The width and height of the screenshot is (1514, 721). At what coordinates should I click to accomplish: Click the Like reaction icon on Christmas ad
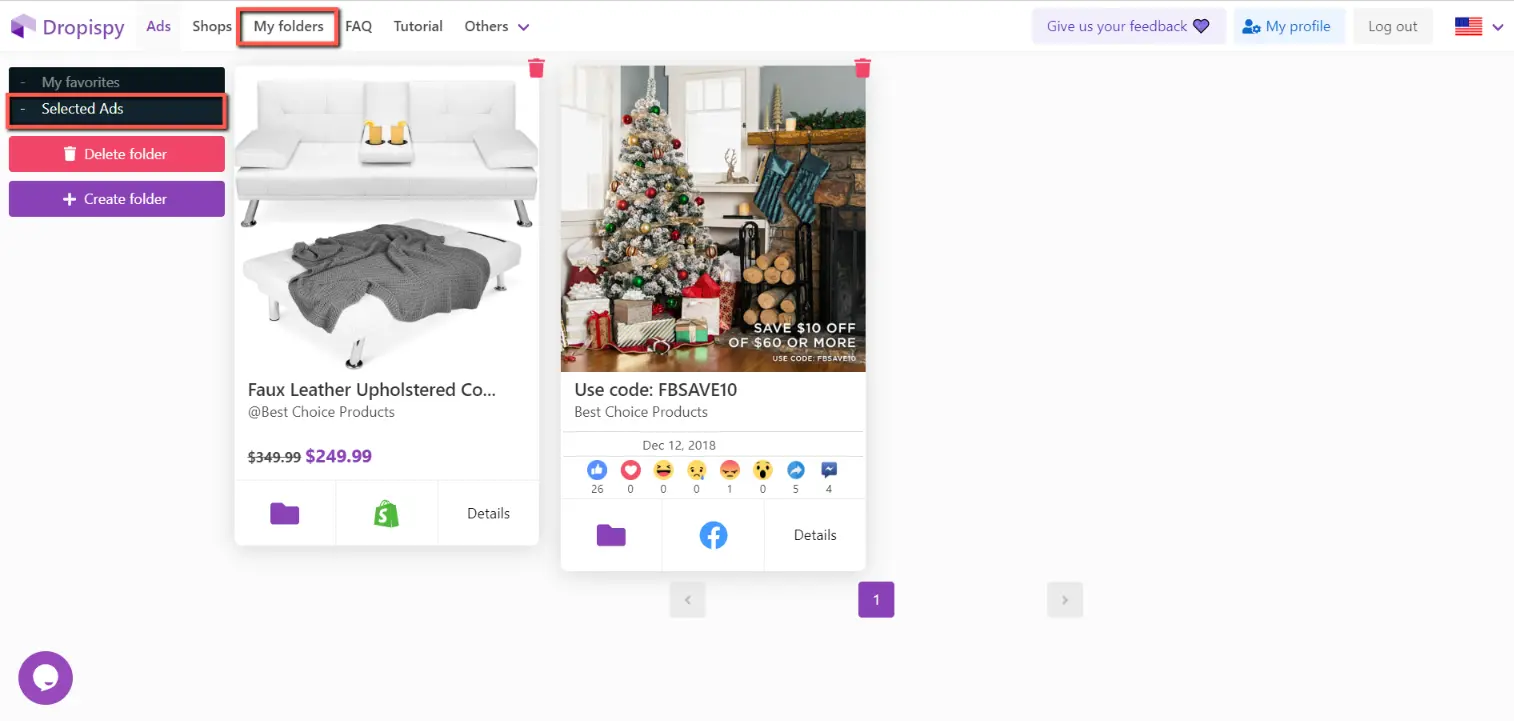(x=597, y=470)
